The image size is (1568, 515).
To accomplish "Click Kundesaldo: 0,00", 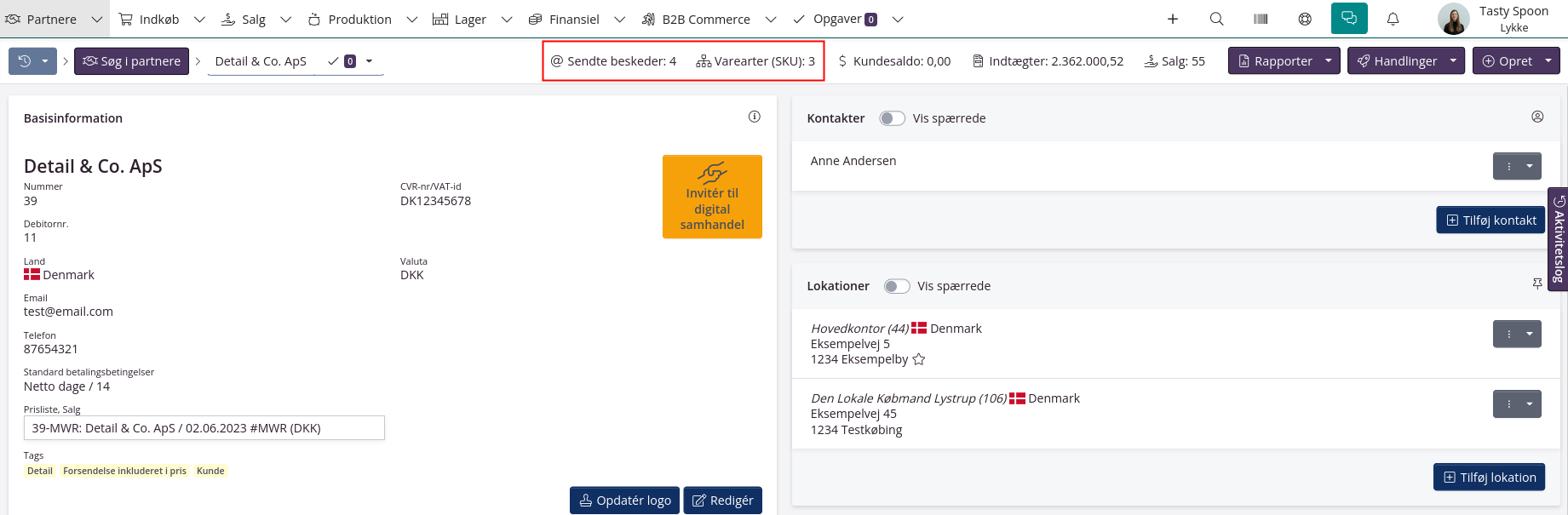I will click(x=894, y=61).
